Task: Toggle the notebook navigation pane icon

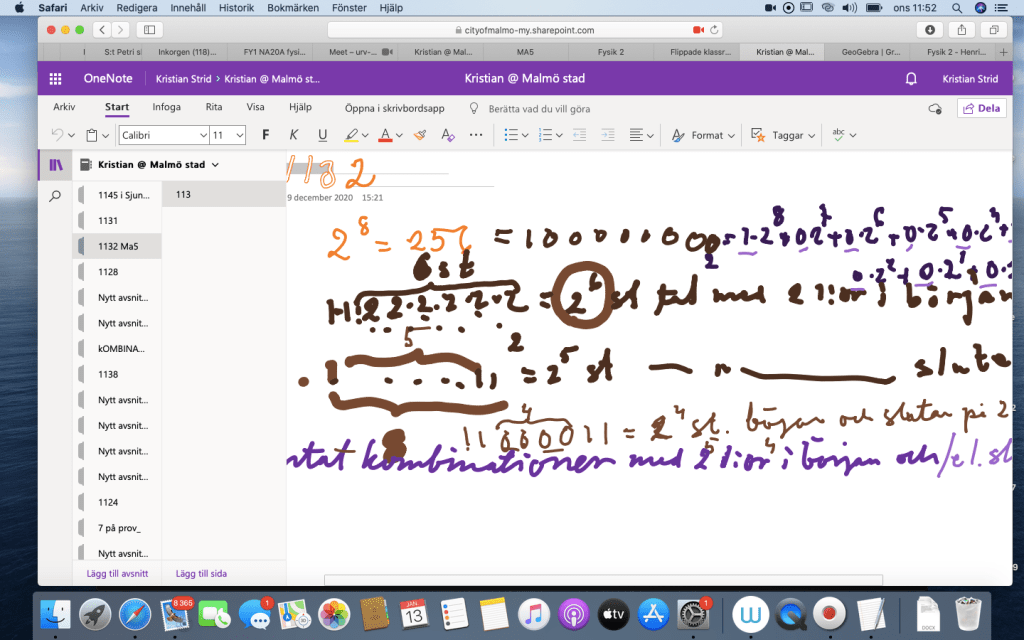Action: click(x=56, y=165)
